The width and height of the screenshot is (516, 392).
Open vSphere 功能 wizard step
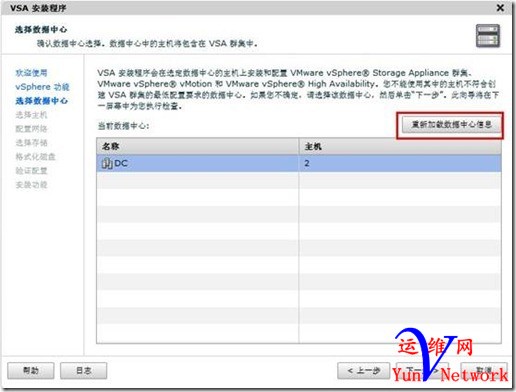(42, 87)
